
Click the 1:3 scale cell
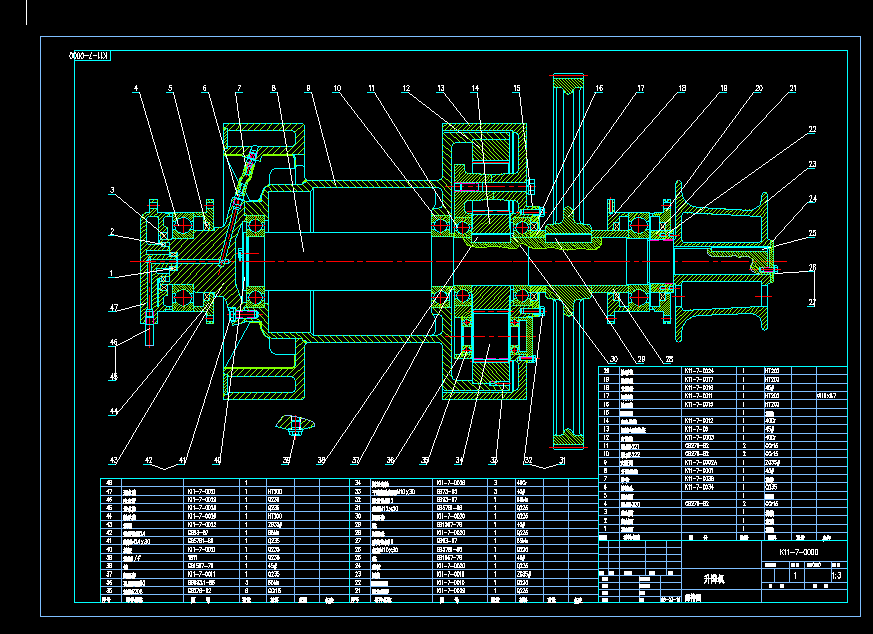coord(835,575)
